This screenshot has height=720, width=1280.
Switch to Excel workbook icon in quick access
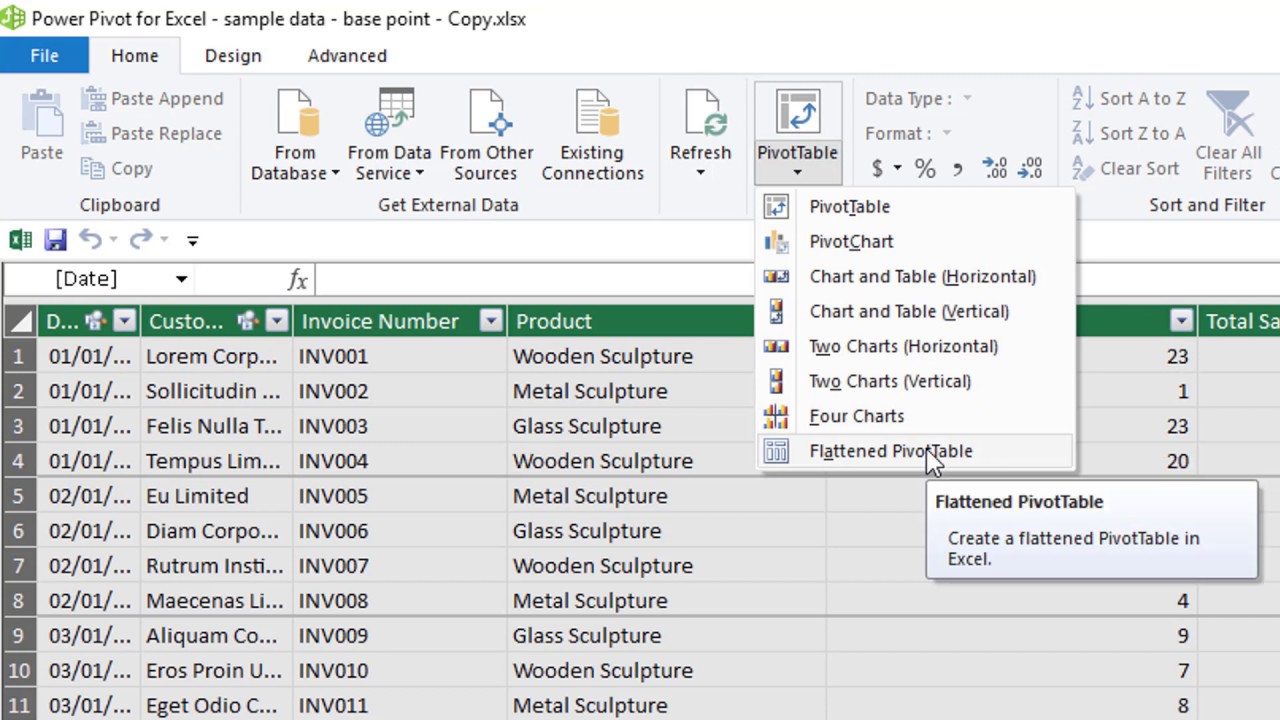coord(20,240)
